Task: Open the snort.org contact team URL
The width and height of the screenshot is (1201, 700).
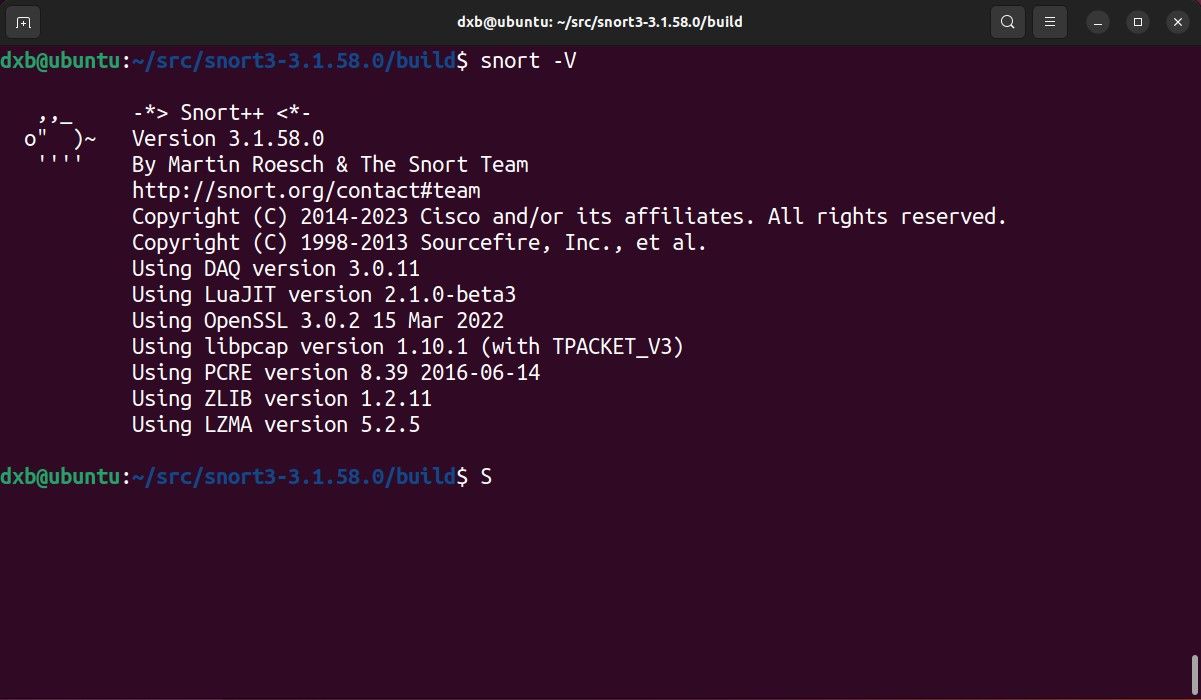Action: click(306, 190)
